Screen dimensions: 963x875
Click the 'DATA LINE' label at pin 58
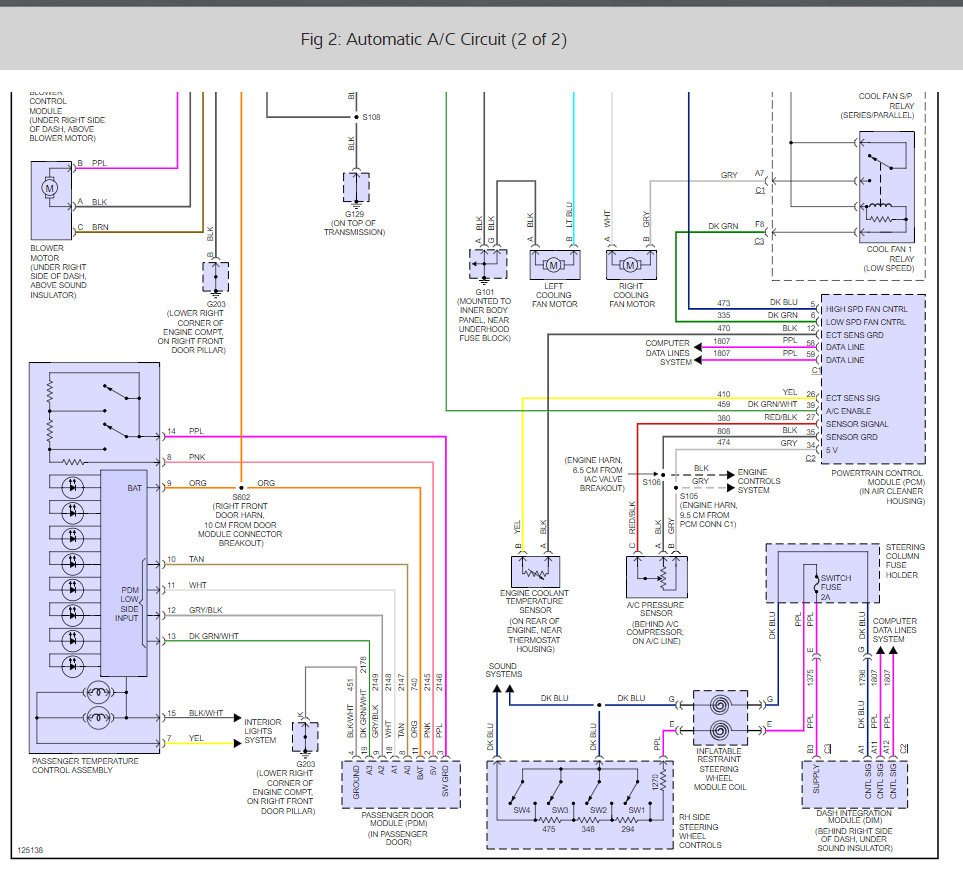coord(844,347)
